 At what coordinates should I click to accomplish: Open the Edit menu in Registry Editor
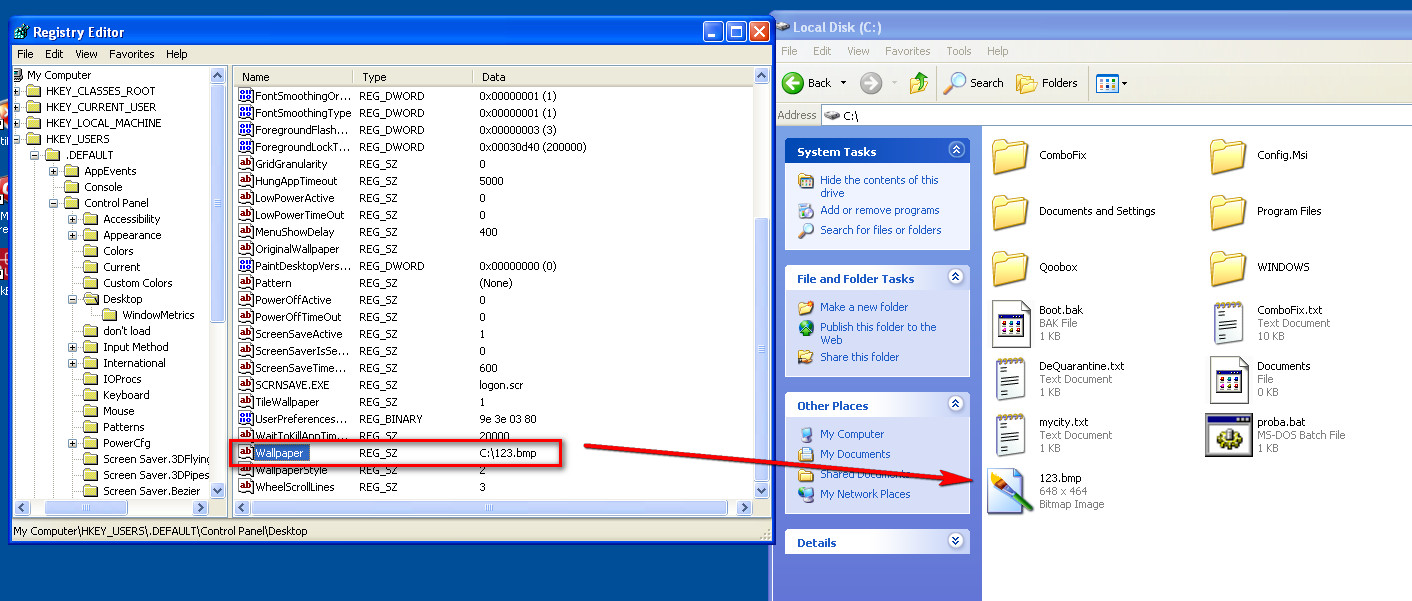pos(54,54)
